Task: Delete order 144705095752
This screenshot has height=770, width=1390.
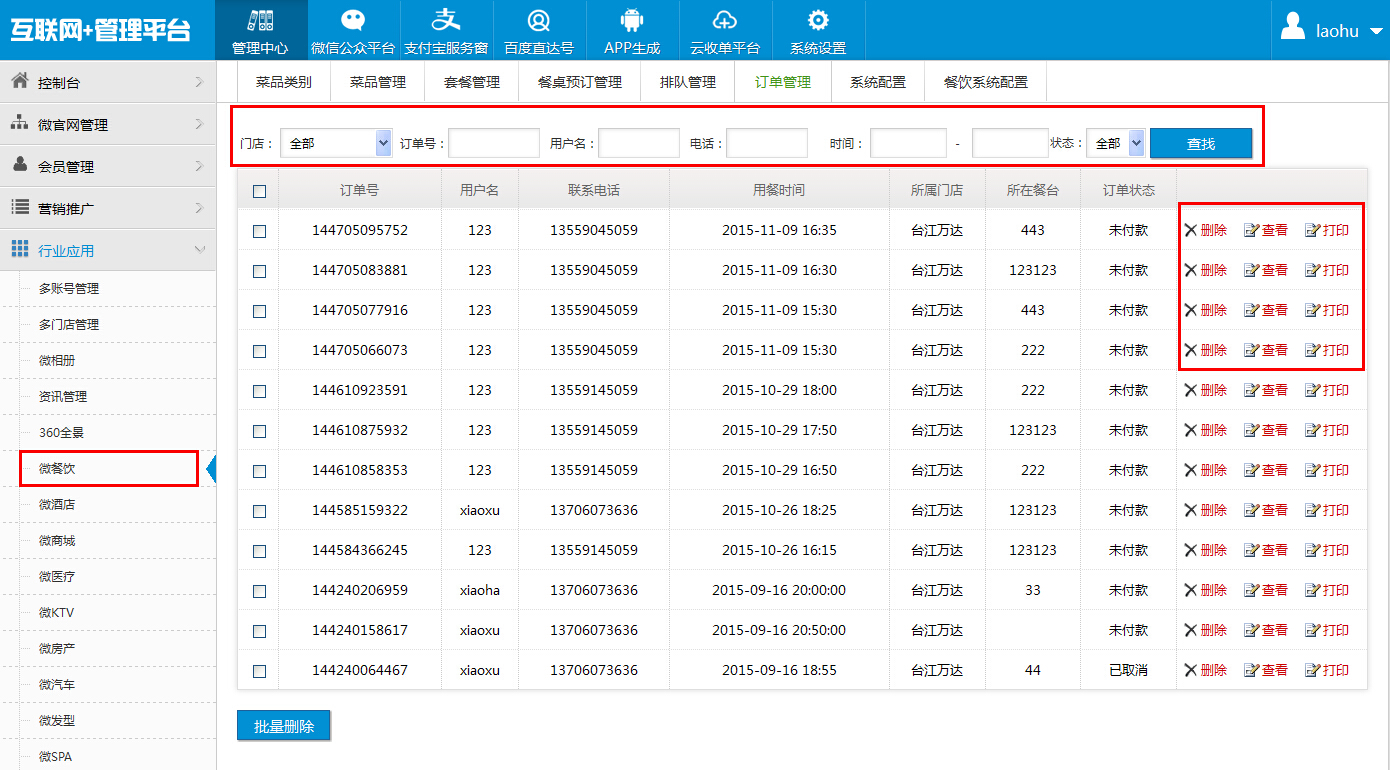Action: [x=1206, y=230]
